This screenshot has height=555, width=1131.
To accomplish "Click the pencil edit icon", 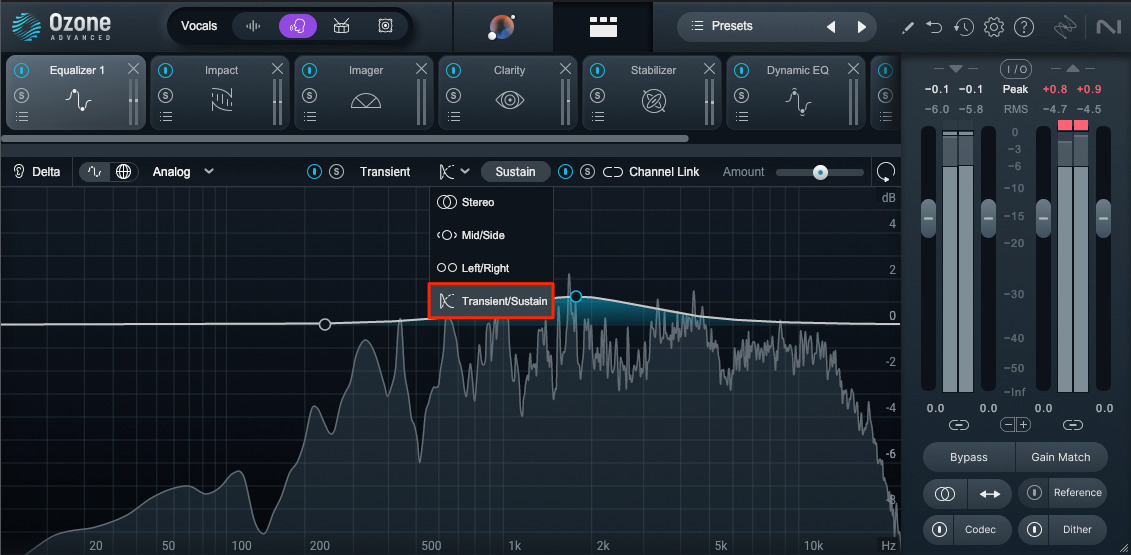I will 908,27.
